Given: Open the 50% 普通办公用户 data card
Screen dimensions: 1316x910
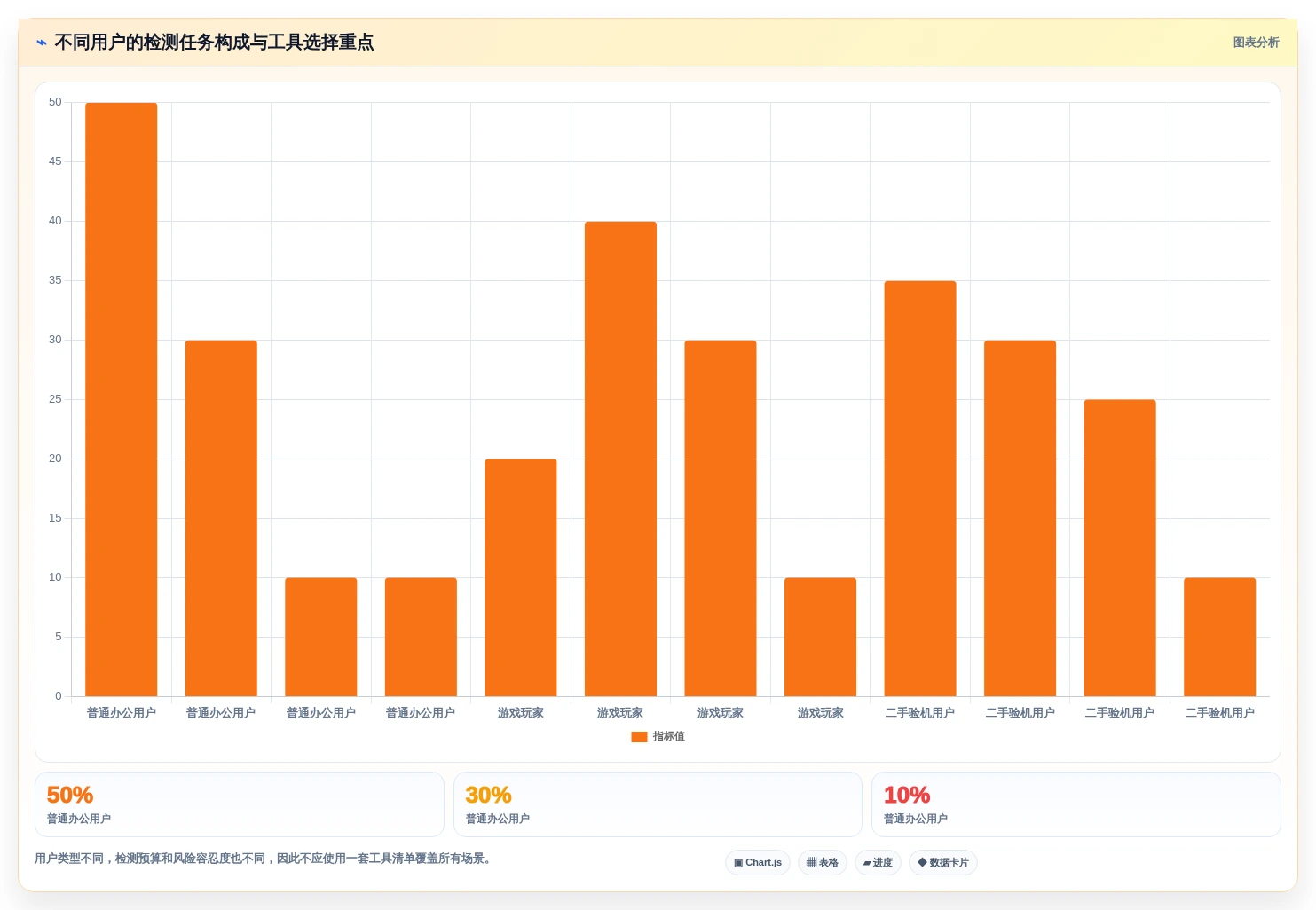Looking at the screenshot, I should click(x=240, y=804).
